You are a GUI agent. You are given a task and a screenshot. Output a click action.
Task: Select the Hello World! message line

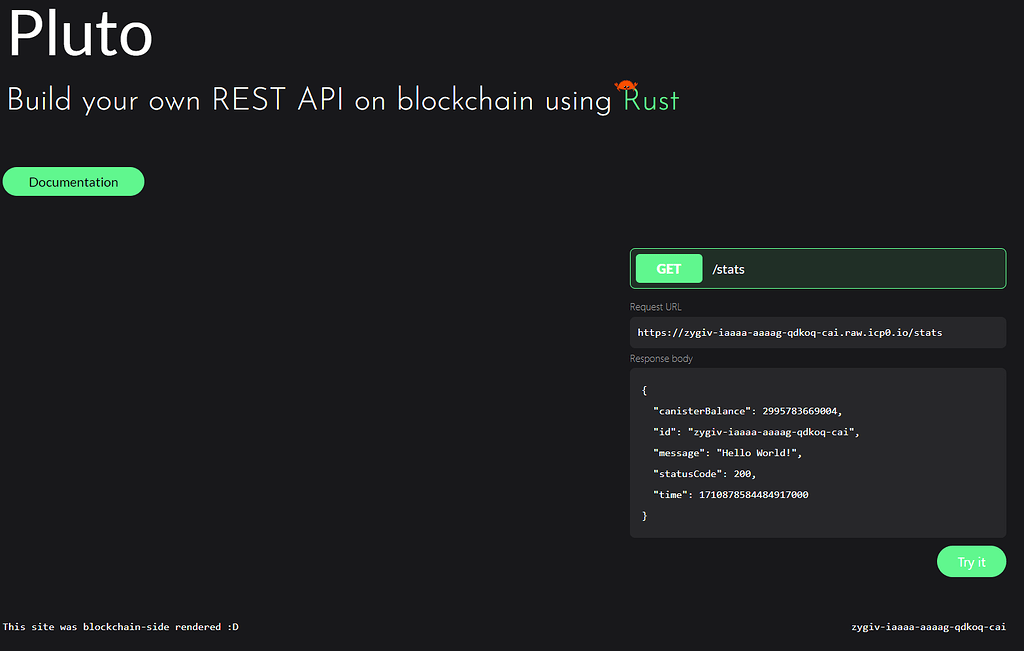coord(727,453)
